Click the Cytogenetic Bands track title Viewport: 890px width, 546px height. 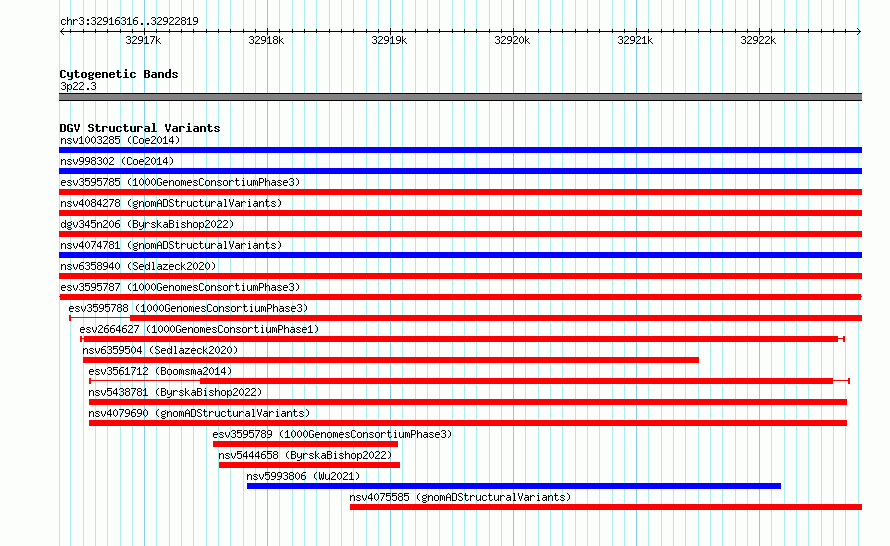(x=119, y=74)
